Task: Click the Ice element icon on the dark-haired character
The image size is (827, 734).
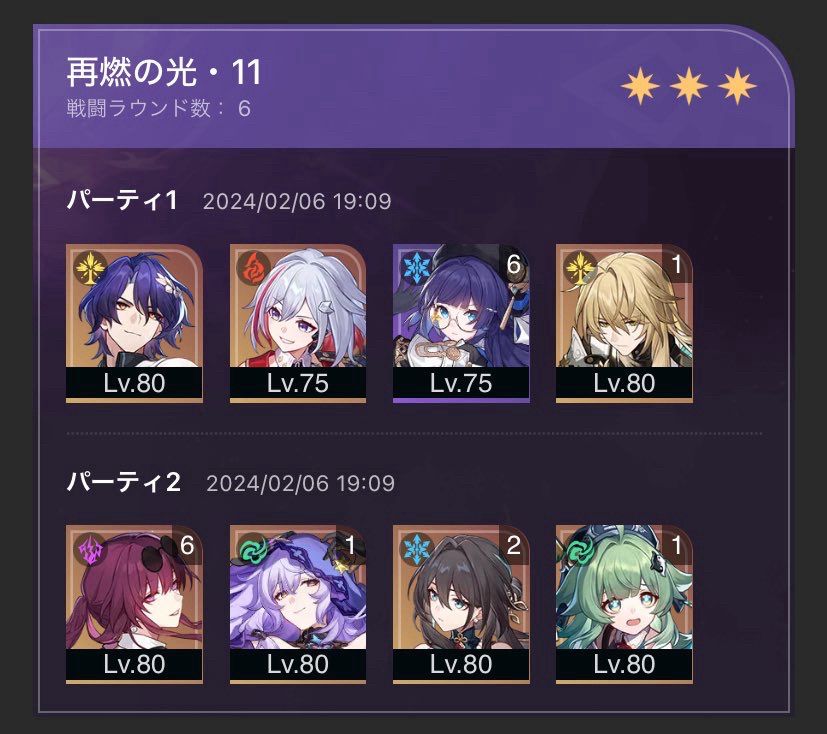Action: [x=417, y=549]
